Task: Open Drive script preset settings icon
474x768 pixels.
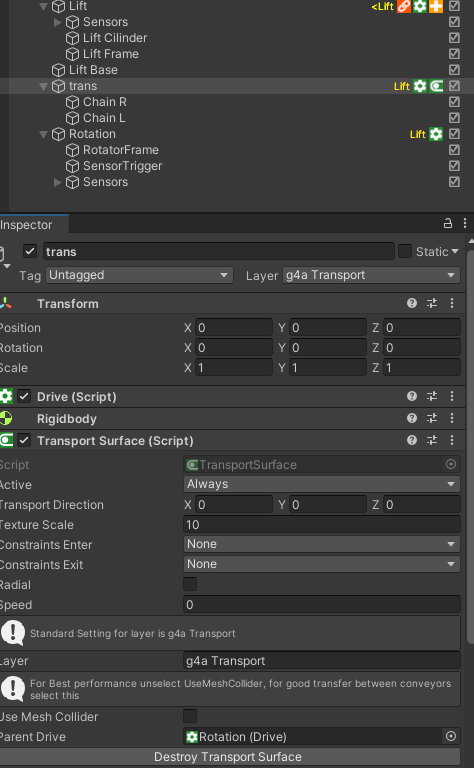Action: pos(432,396)
